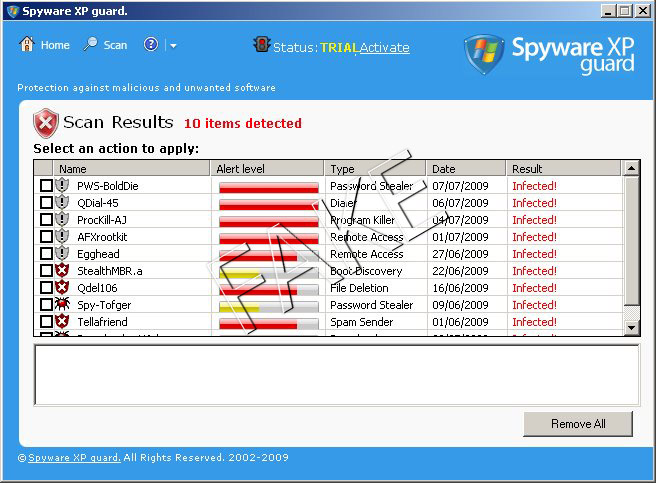Check the AFXrootkit checkbox
This screenshot has width=656, height=483.
tap(46, 237)
